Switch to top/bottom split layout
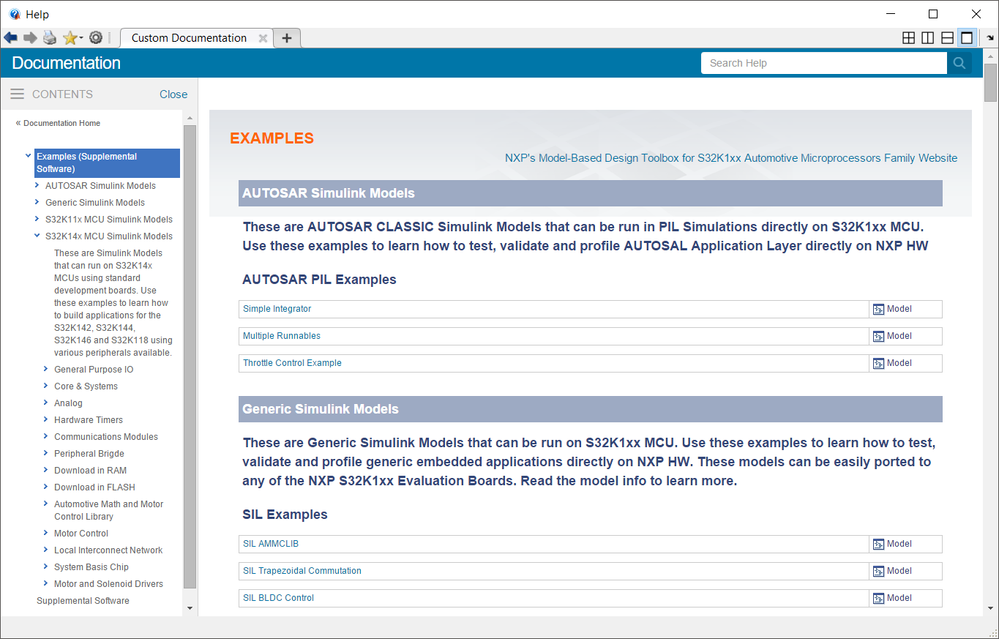Viewport: 999px width, 639px height. tap(947, 38)
